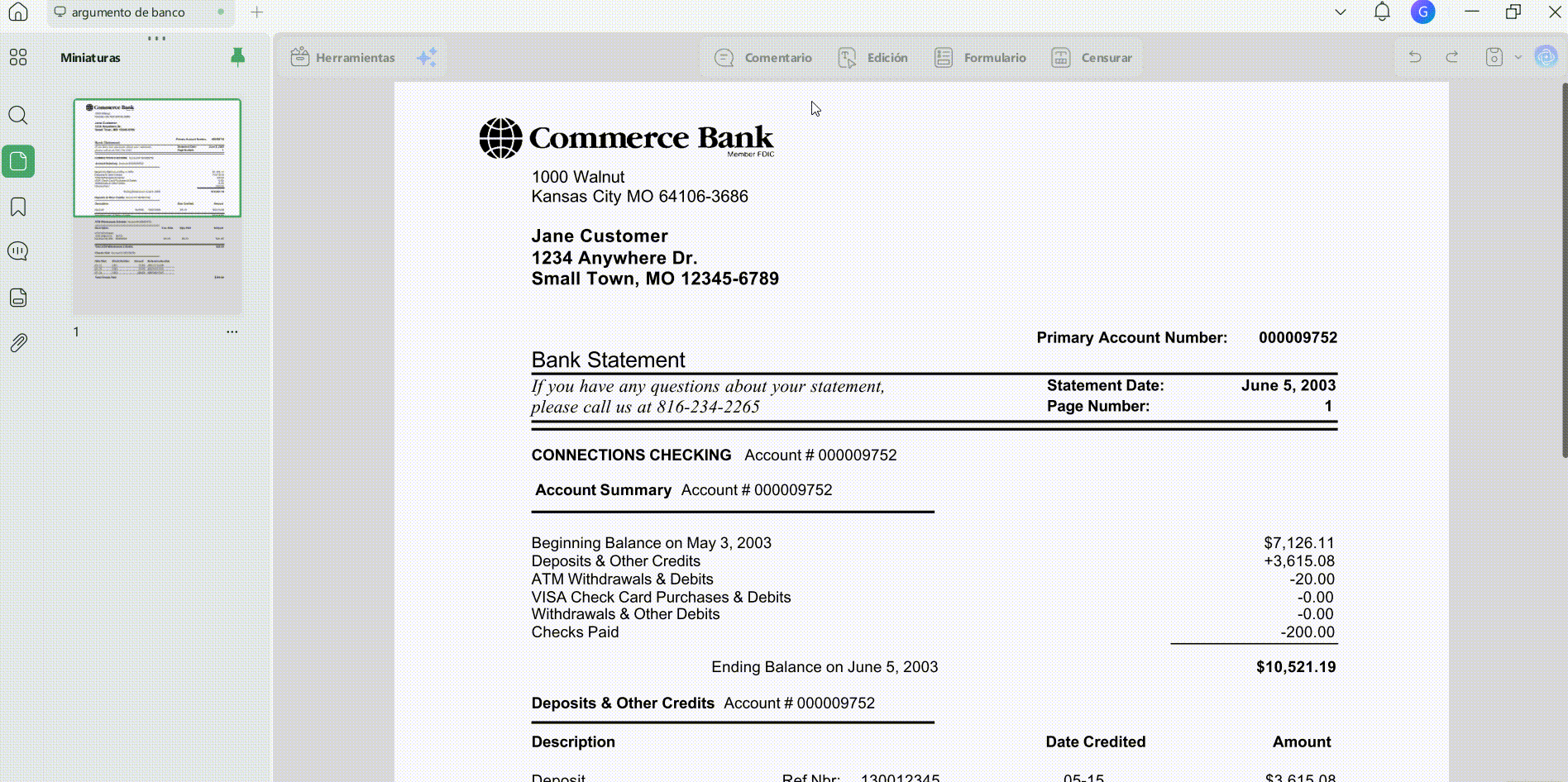Click the Deposits & Other Credits amount +3,615.08
The height and width of the screenshot is (782, 1568).
pyautogui.click(x=1298, y=561)
